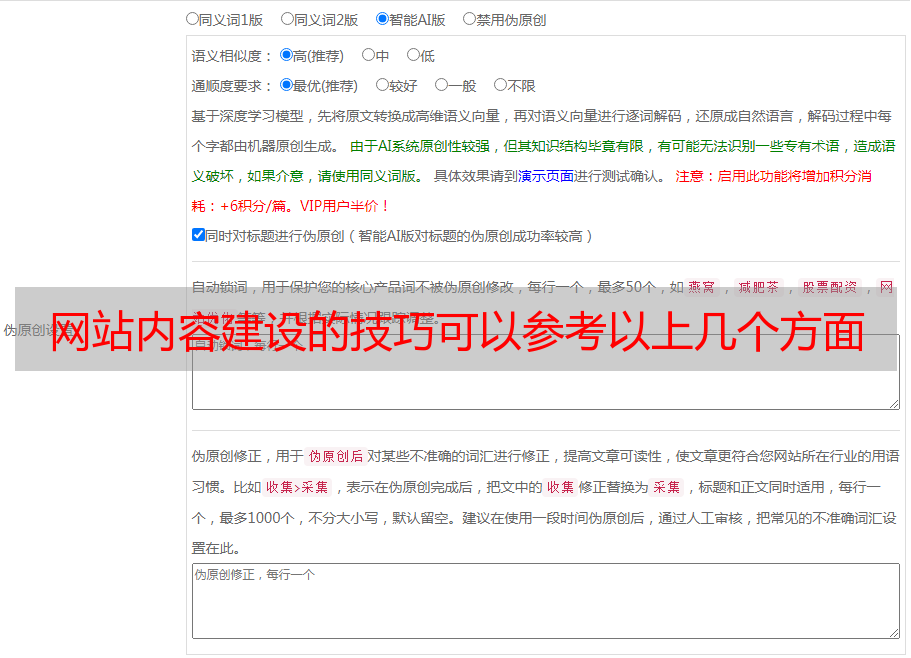Click the red VIP用户半价 notice text
Screen dimensions: 911x658
point(345,206)
